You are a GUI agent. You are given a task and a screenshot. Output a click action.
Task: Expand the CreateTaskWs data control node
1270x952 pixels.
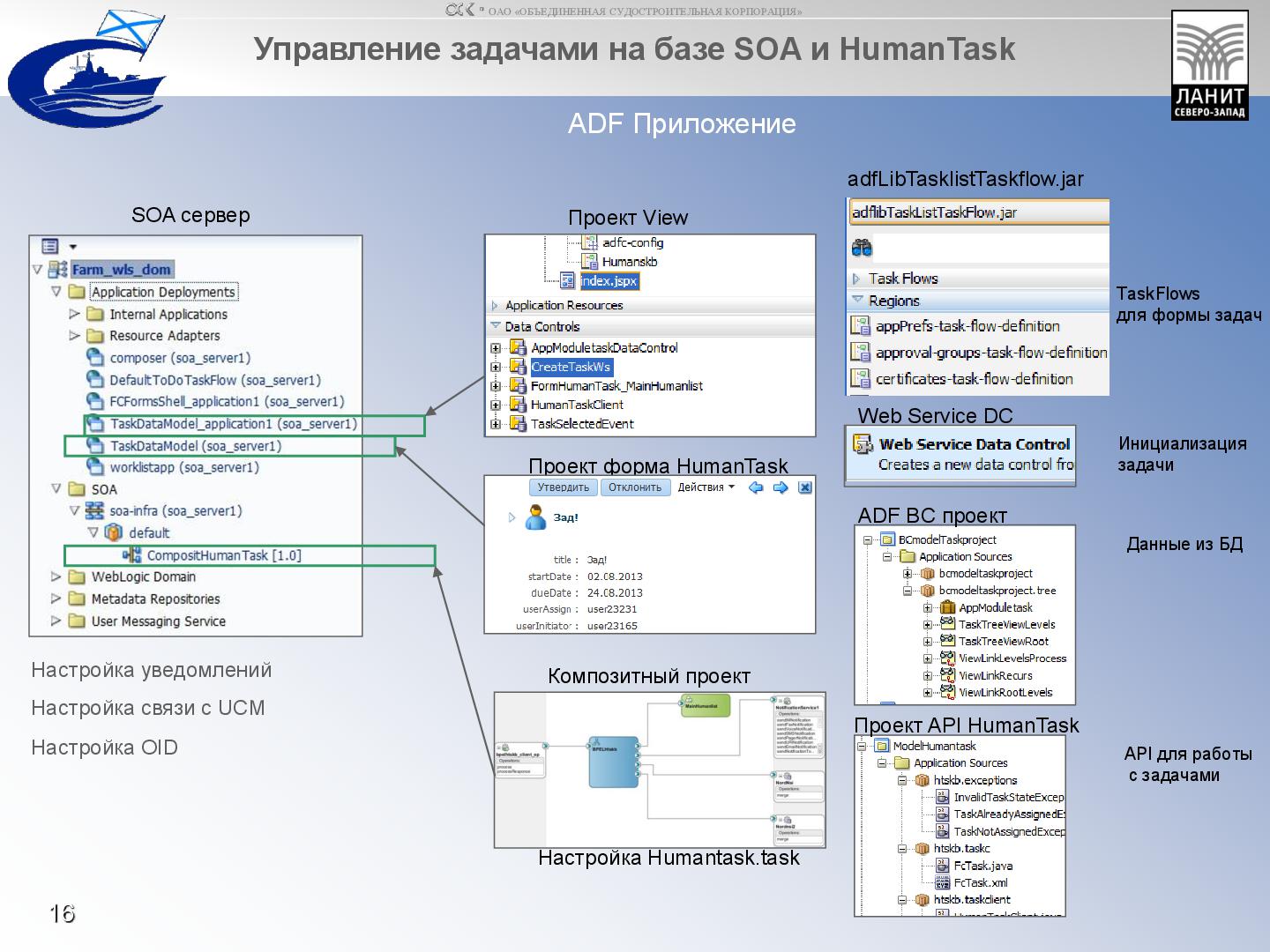pyautogui.click(x=494, y=368)
